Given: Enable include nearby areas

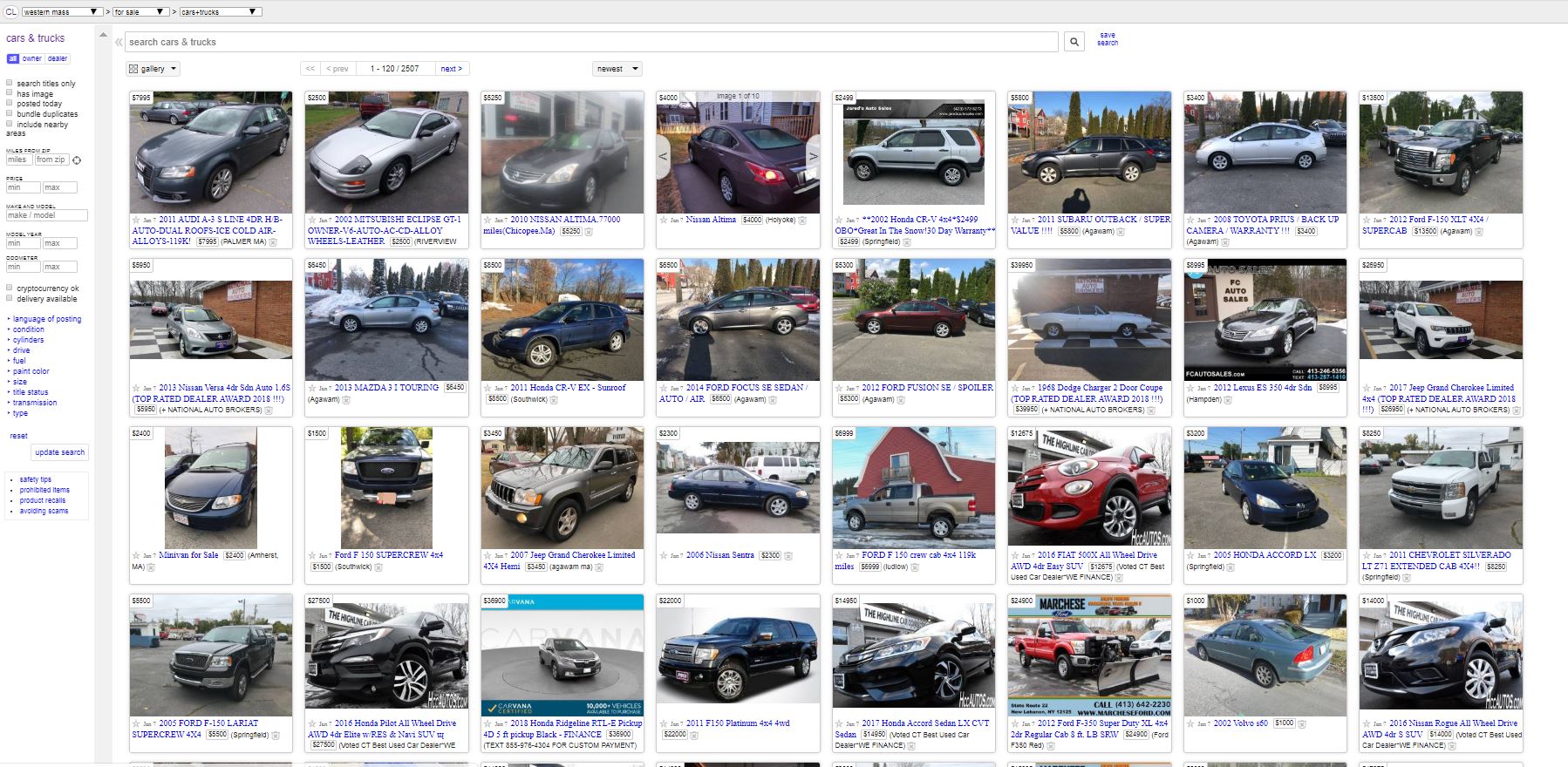Looking at the screenshot, I should coord(10,124).
